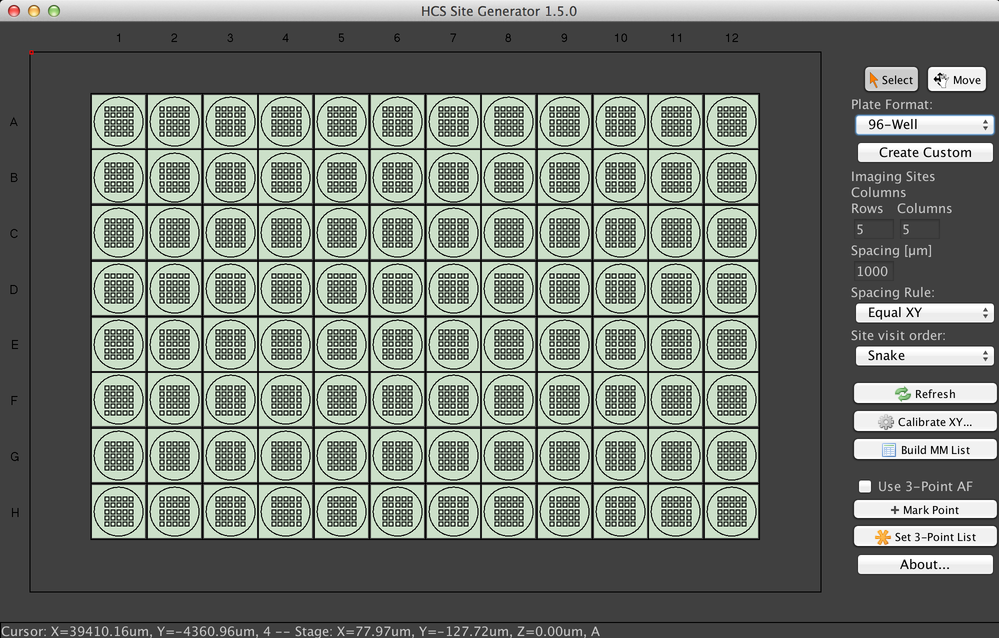999x638 pixels.
Task: Click the Create Custom button
Action: pos(925,152)
